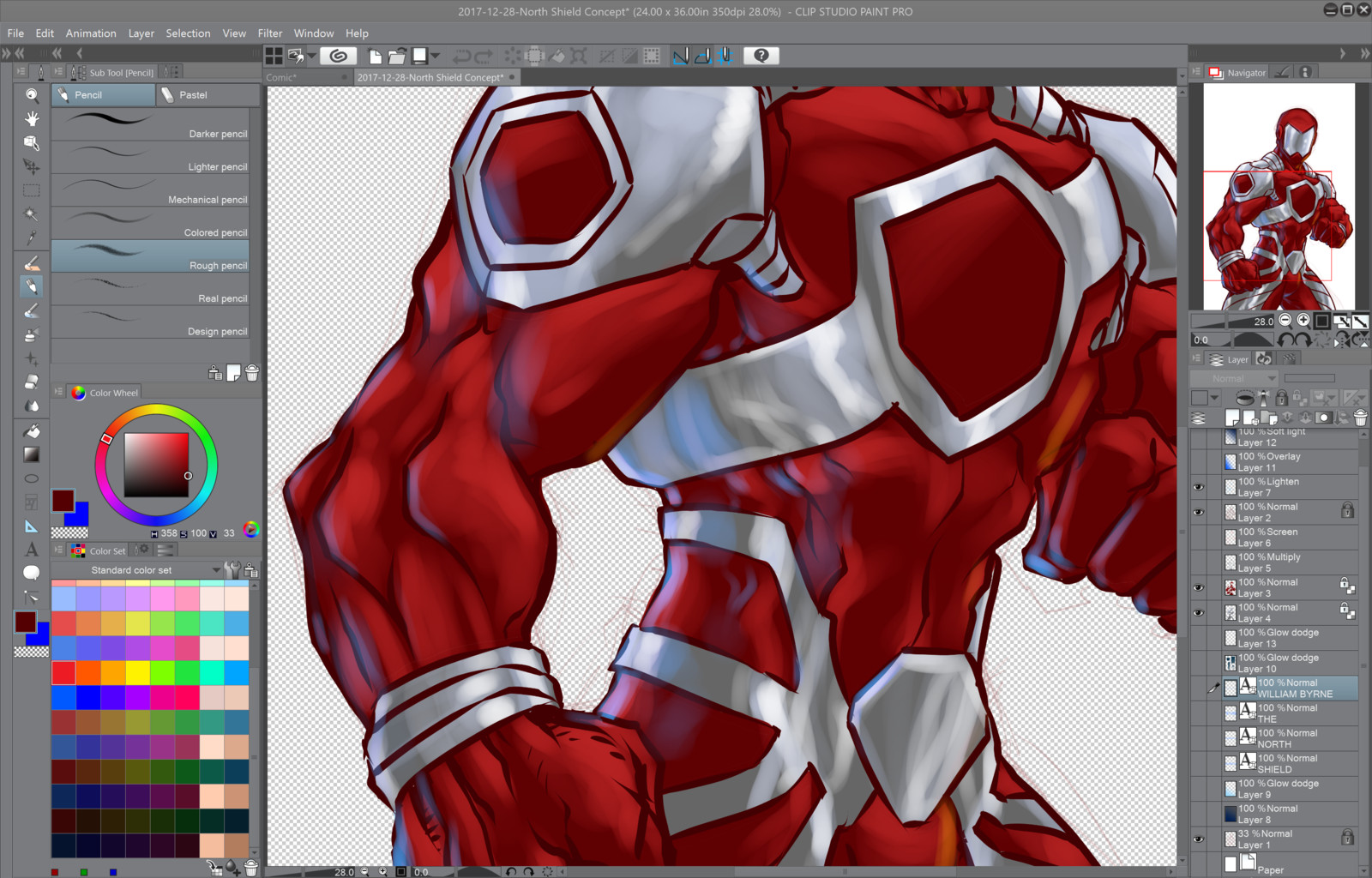Open the Filter menu

(270, 33)
